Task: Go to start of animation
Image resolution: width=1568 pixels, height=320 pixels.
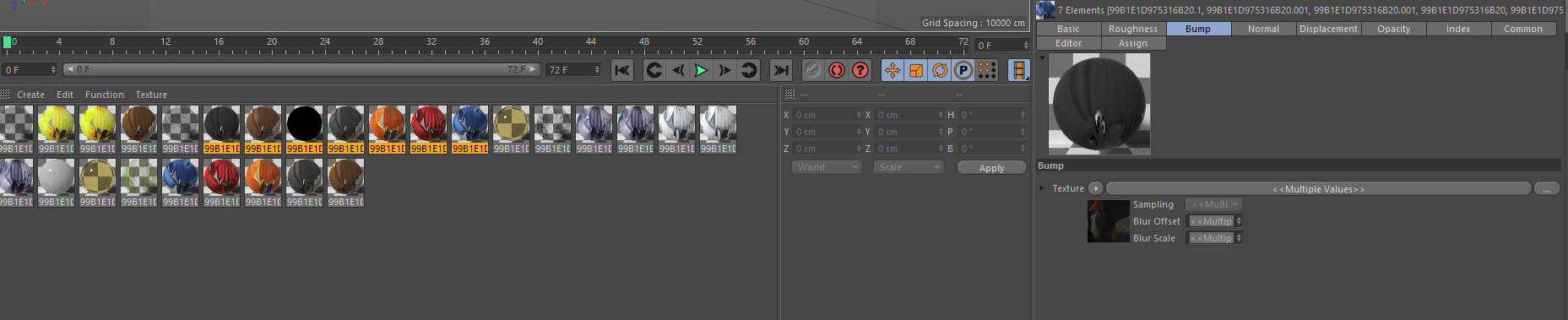Action: pos(622,70)
